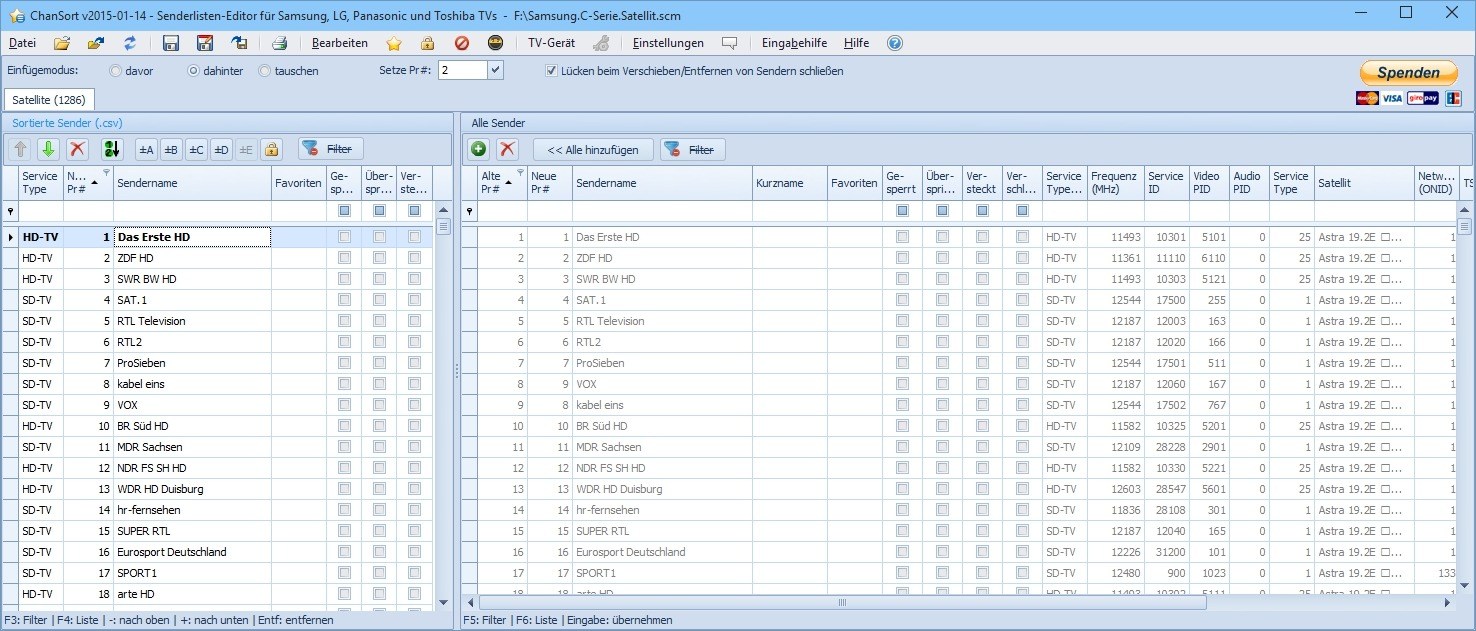Toggle favorite list ±D
This screenshot has height=631, width=1476.
point(221,149)
